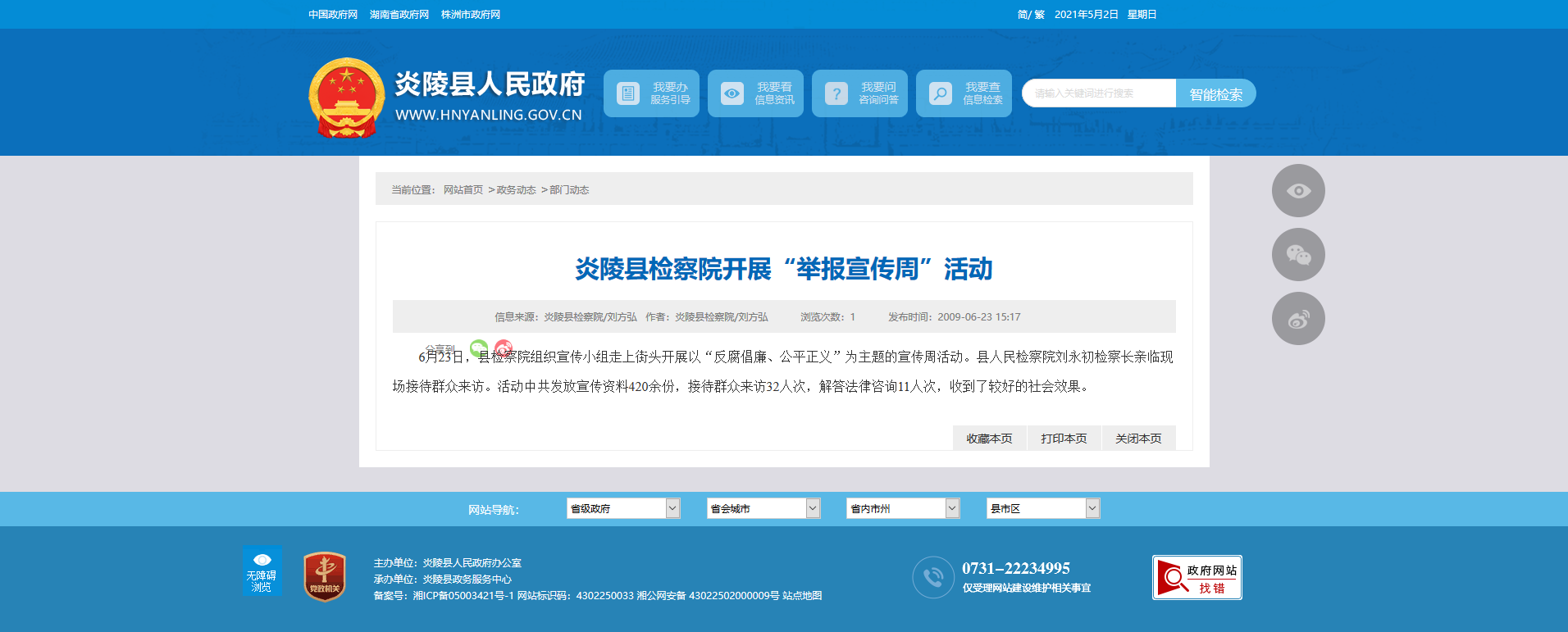Go to 政务动态 in breadcrumb
The image size is (1568, 632).
point(516,190)
